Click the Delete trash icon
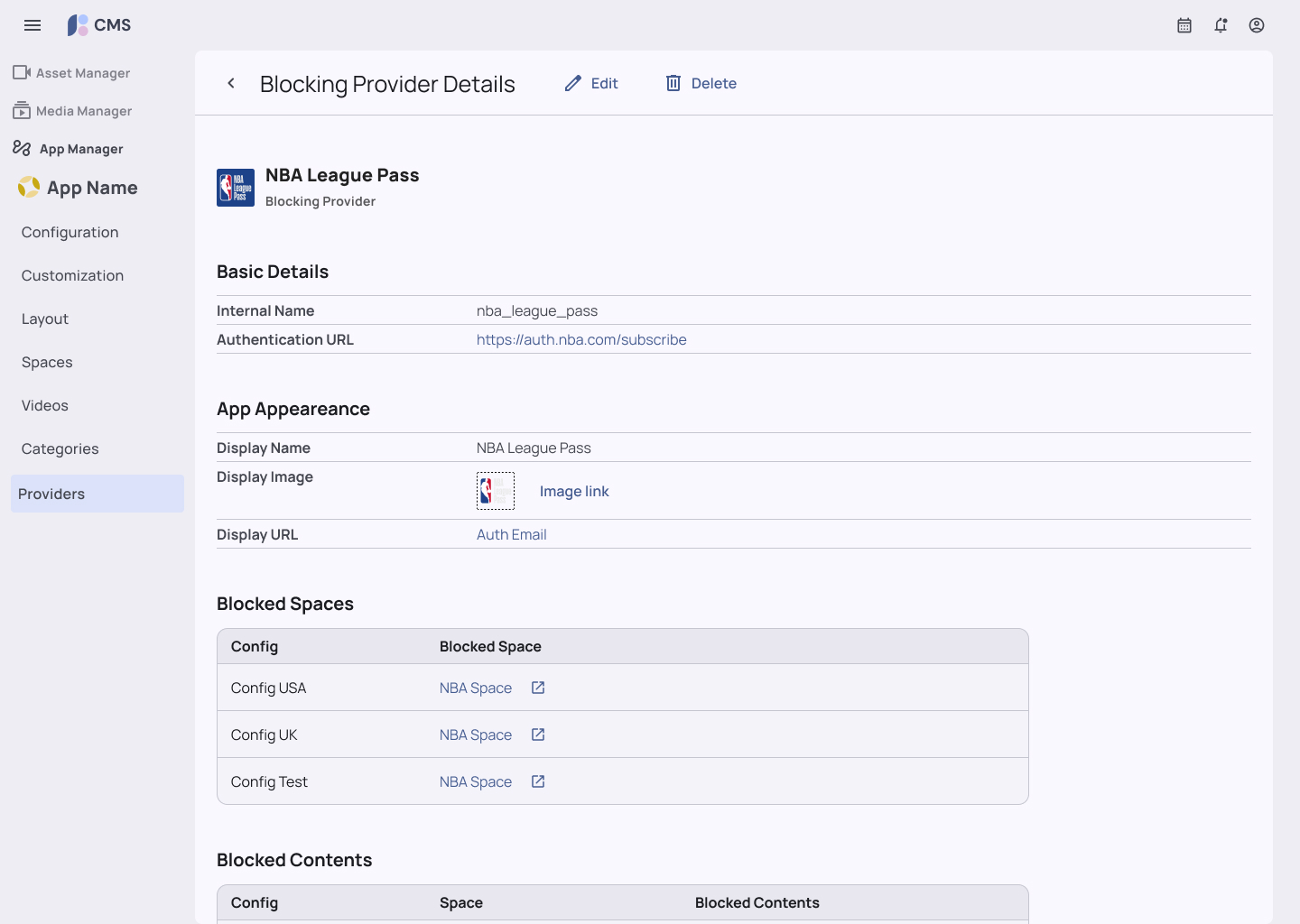The height and width of the screenshot is (924, 1300). 673,83
